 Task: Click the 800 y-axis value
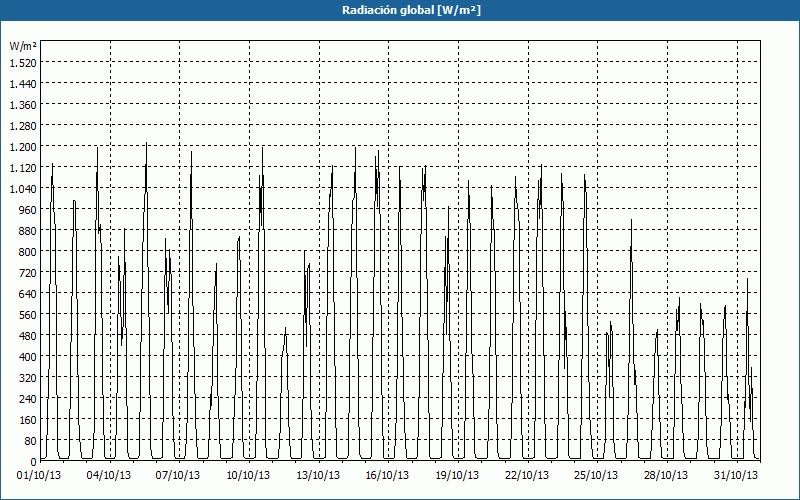pos(28,252)
